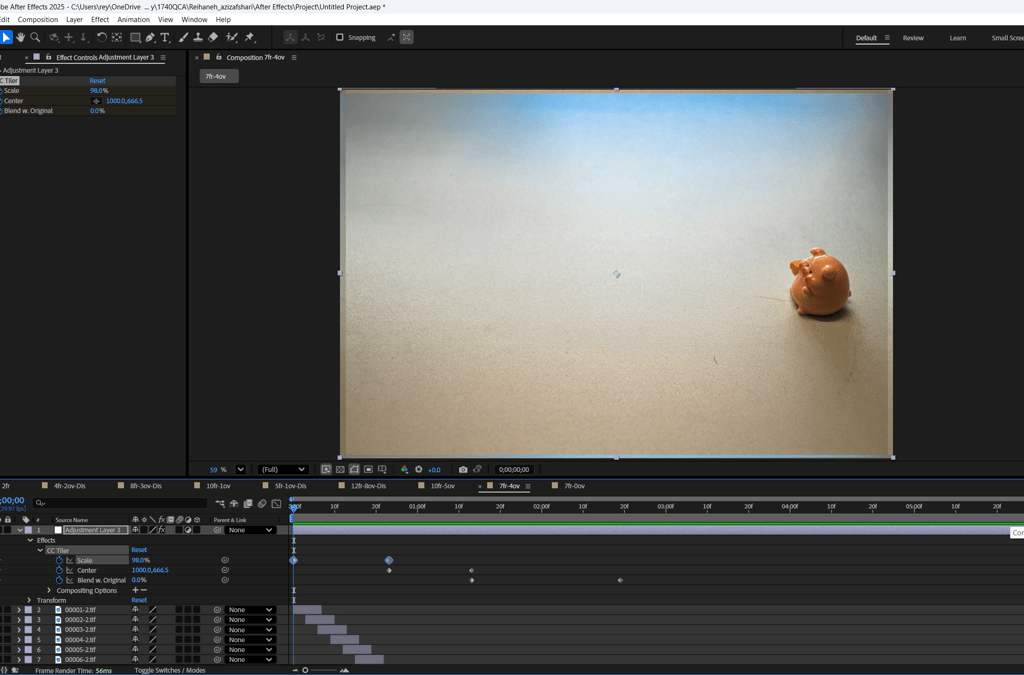Switch to the 10fr-5ov timeline tab

(x=443, y=486)
